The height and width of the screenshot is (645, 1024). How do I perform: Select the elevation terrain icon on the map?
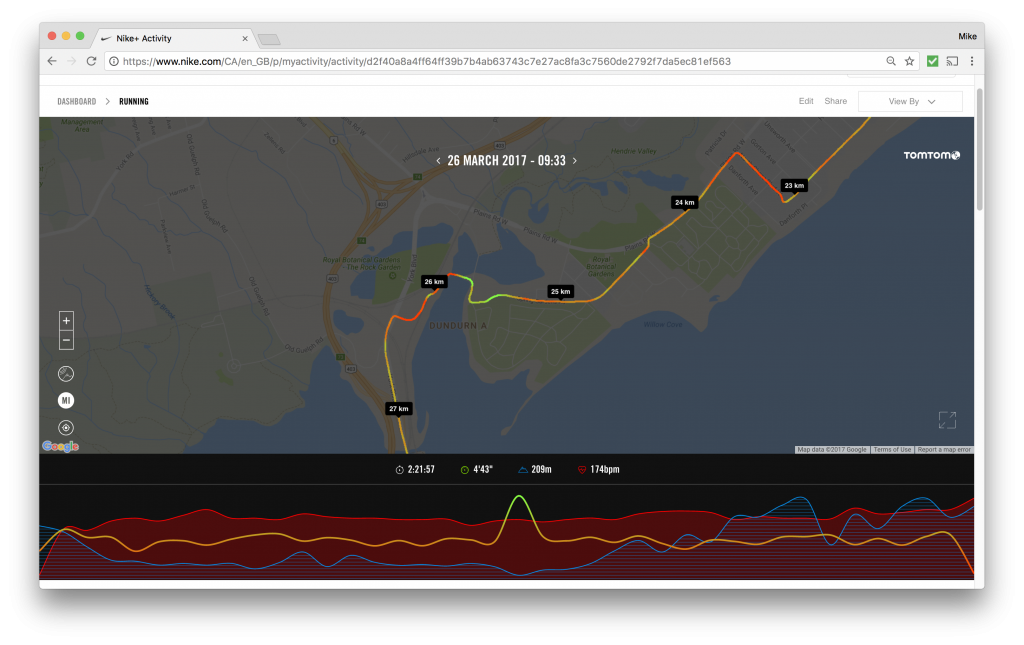tap(66, 373)
